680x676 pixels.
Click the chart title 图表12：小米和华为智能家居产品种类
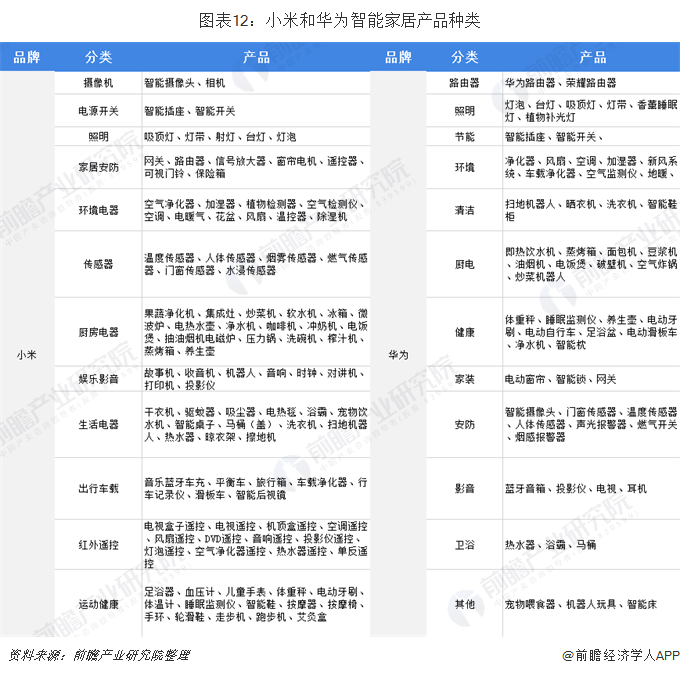[339, 20]
